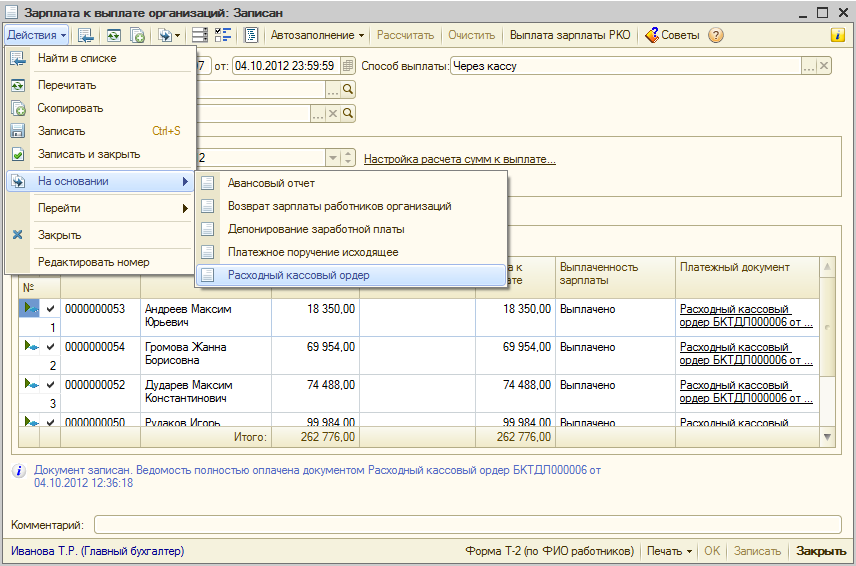
Task: Click calendar icon next to date field
Action: [x=347, y=66]
